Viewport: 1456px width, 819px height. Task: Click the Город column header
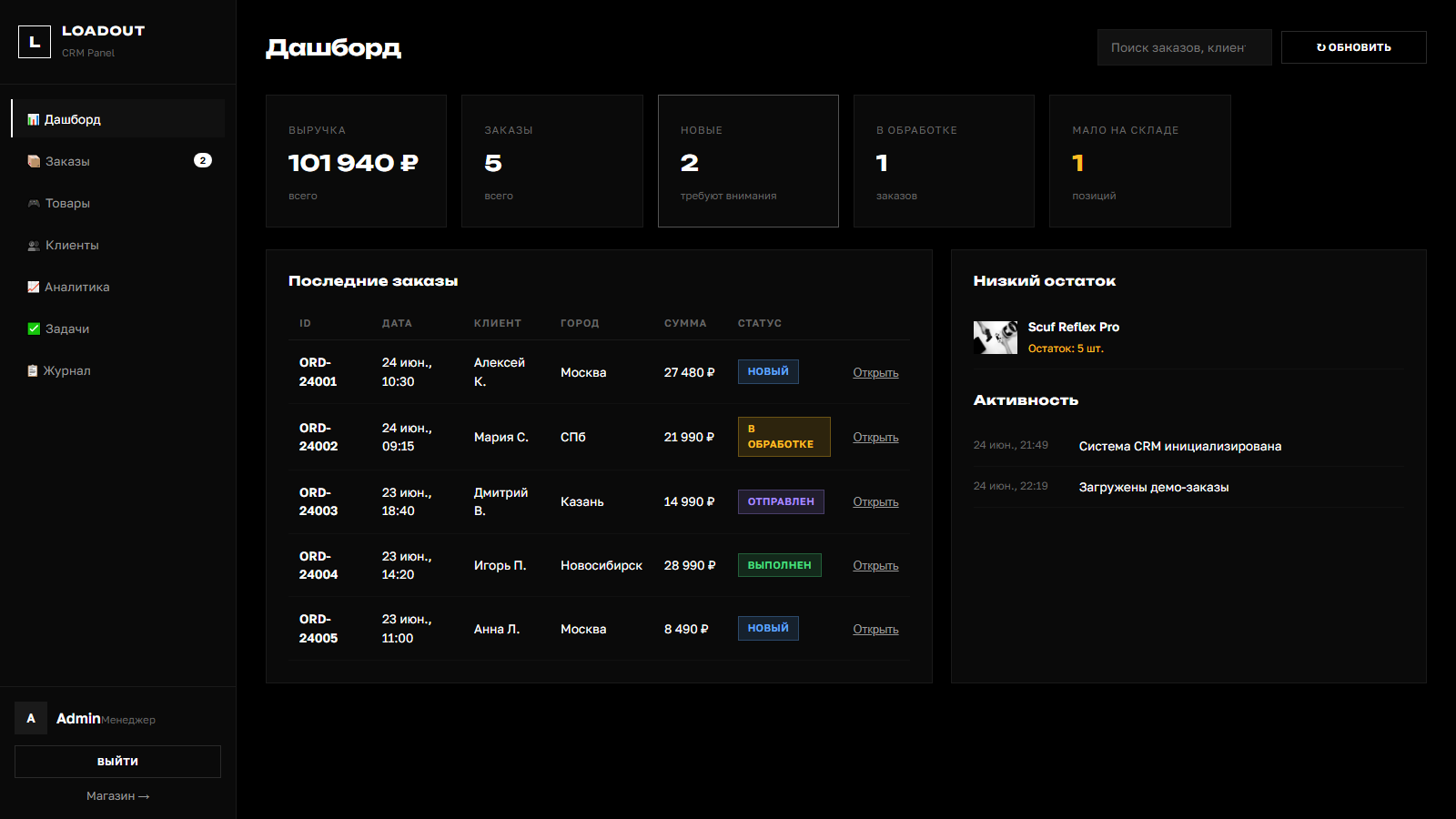click(580, 323)
